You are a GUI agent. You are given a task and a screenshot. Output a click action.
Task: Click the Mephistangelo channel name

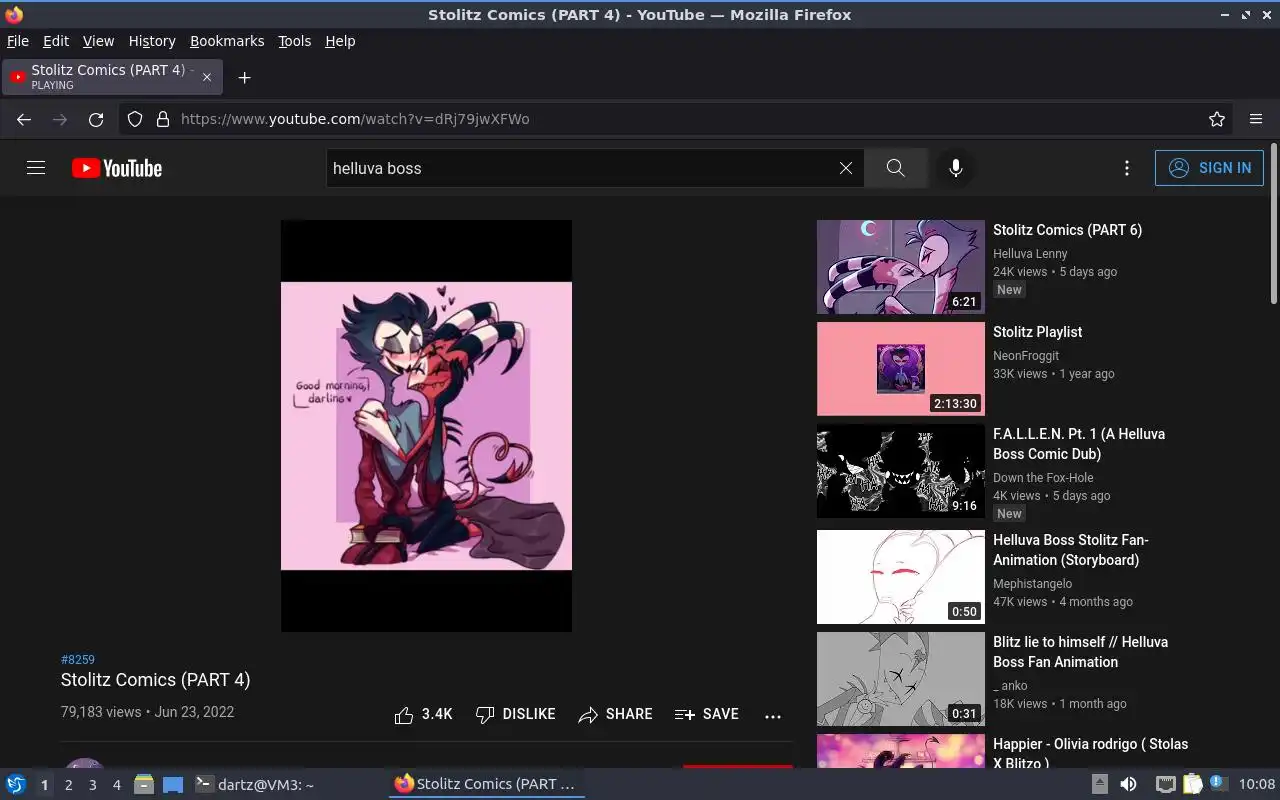coord(1032,584)
